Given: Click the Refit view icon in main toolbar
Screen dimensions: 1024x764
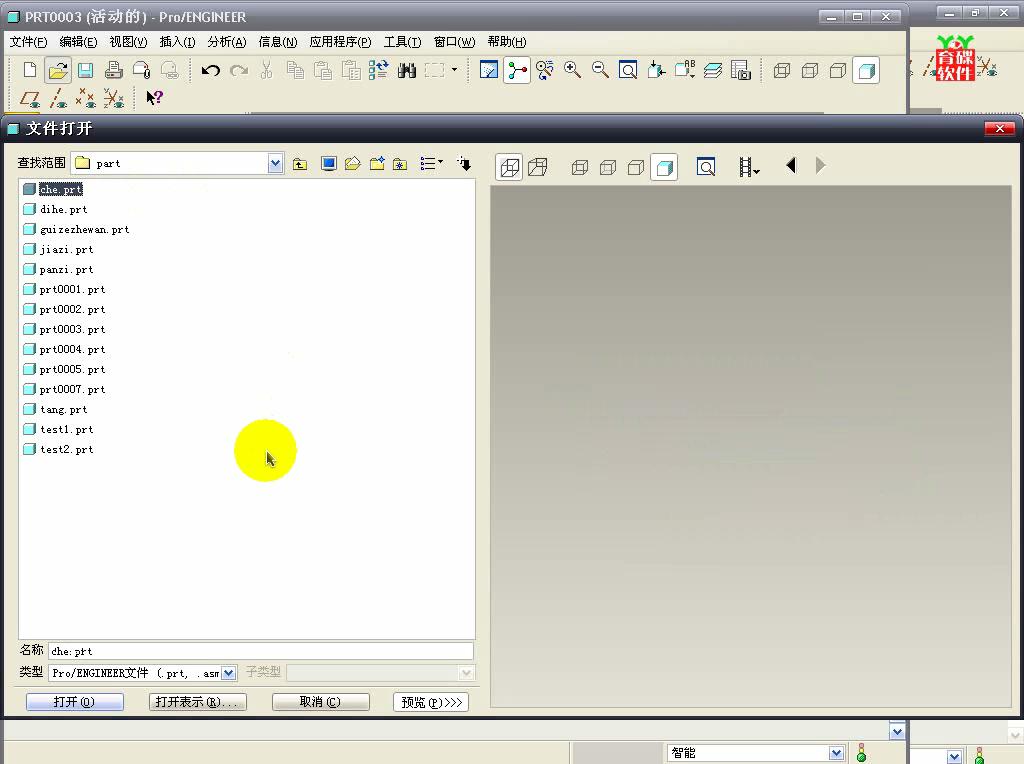Looking at the screenshot, I should [x=628, y=70].
